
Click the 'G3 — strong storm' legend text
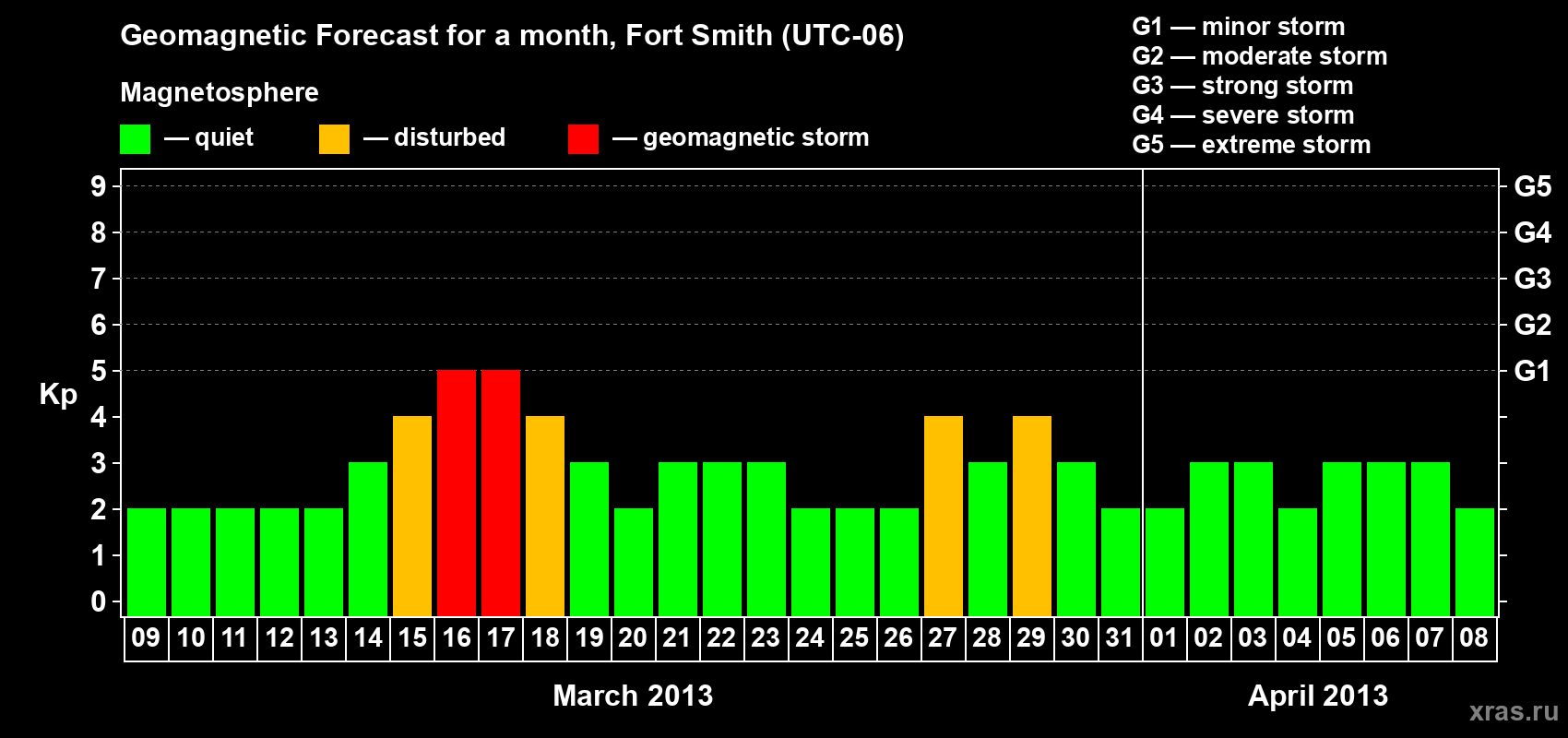[x=1242, y=86]
